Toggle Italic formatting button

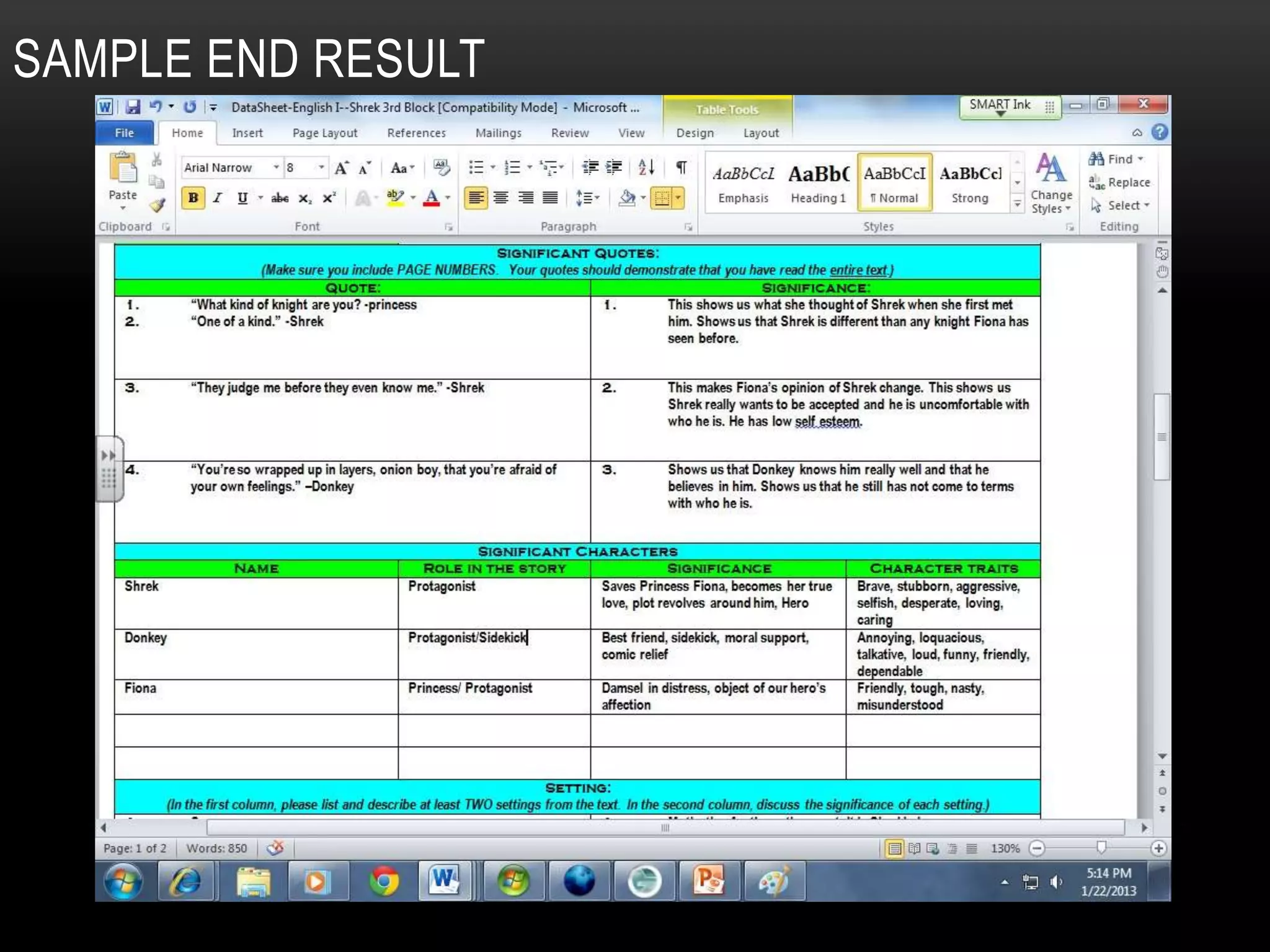pyautogui.click(x=218, y=198)
